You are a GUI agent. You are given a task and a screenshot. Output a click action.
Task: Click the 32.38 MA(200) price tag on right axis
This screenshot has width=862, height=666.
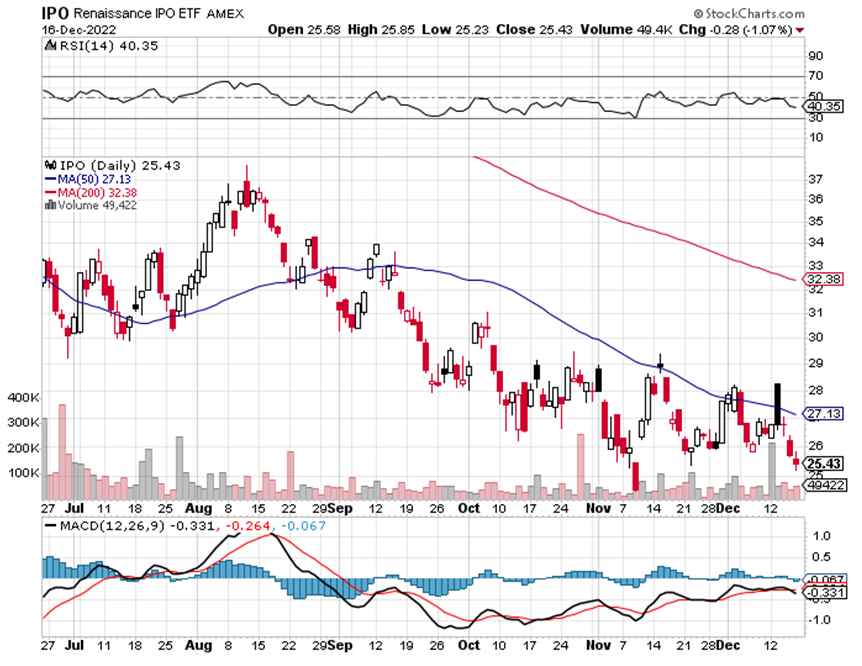tap(822, 279)
